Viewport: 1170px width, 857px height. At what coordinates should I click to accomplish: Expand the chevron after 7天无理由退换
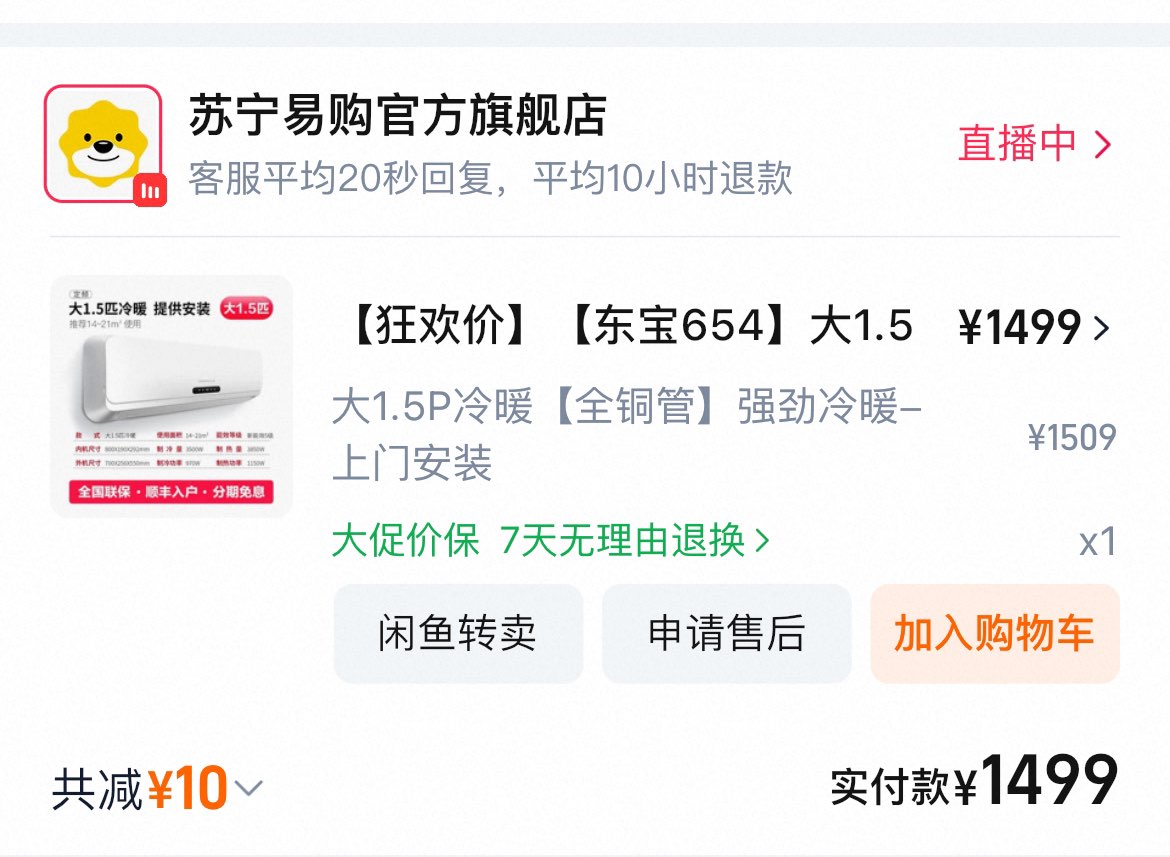(762, 540)
